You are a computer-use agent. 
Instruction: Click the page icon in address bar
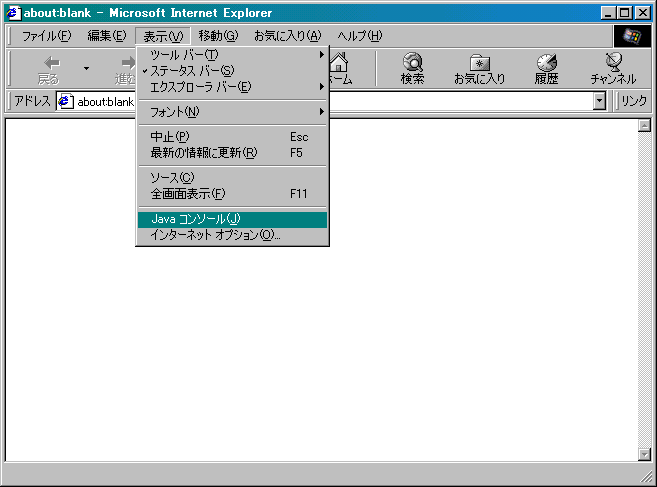click(65, 101)
